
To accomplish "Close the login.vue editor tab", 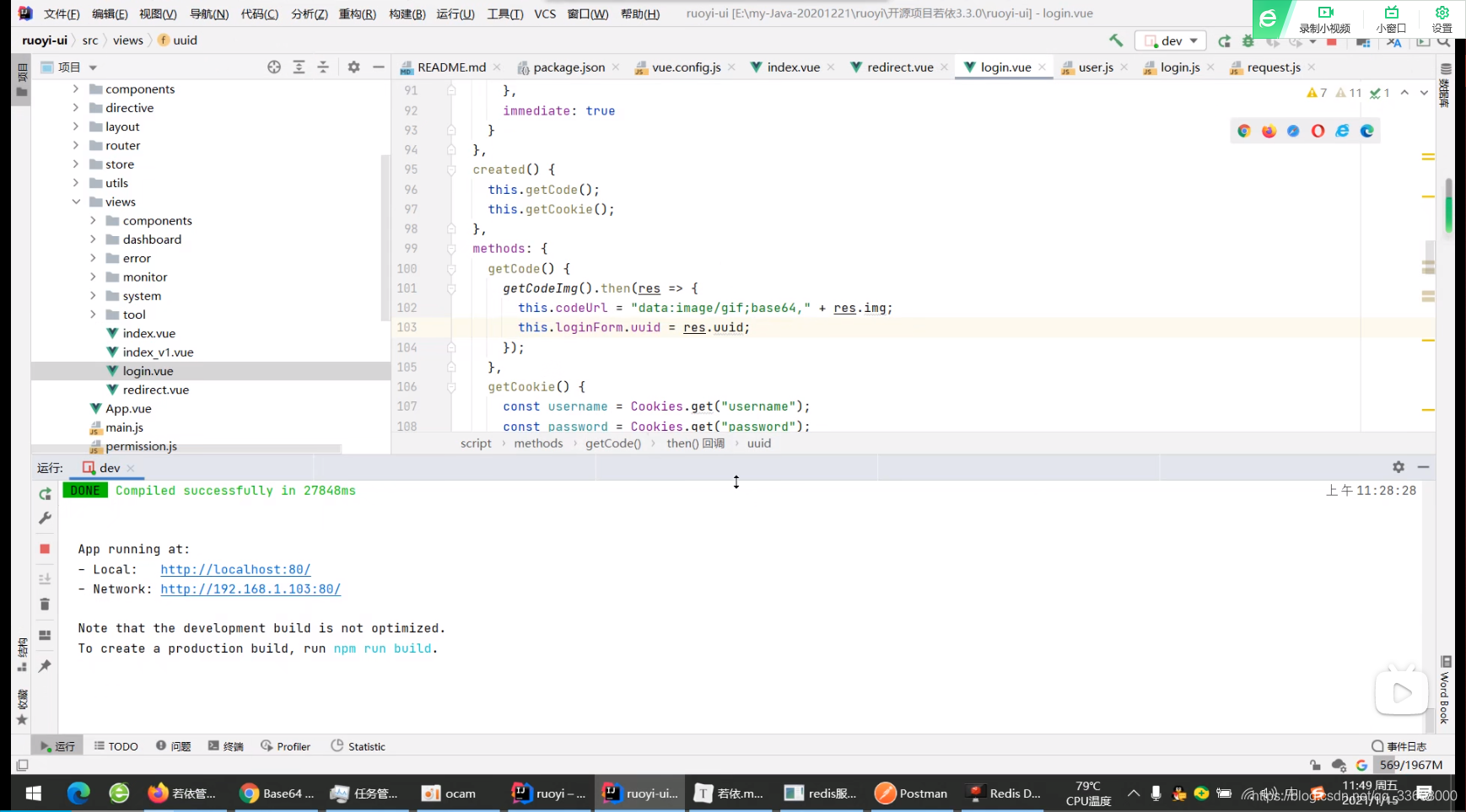I will tap(1043, 67).
